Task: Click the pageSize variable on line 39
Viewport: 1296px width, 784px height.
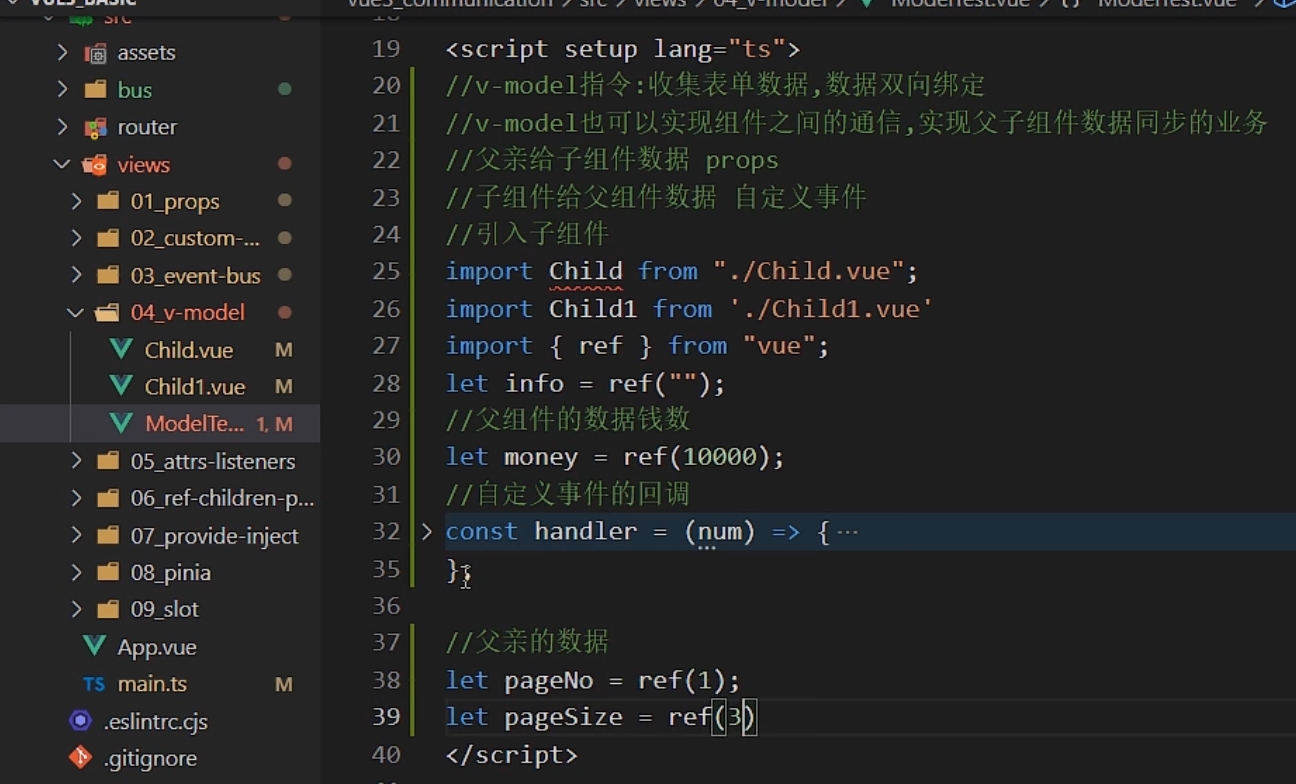Action: (x=563, y=718)
